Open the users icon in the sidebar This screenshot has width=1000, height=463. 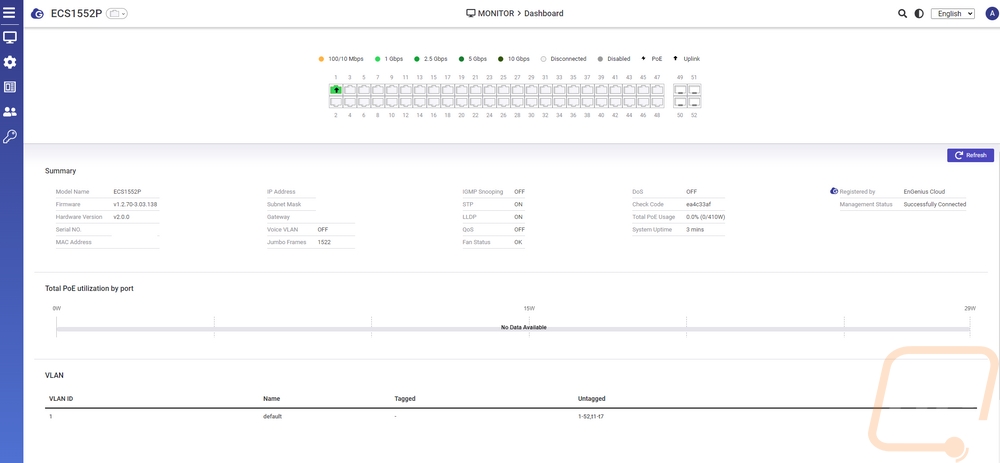(x=10, y=112)
